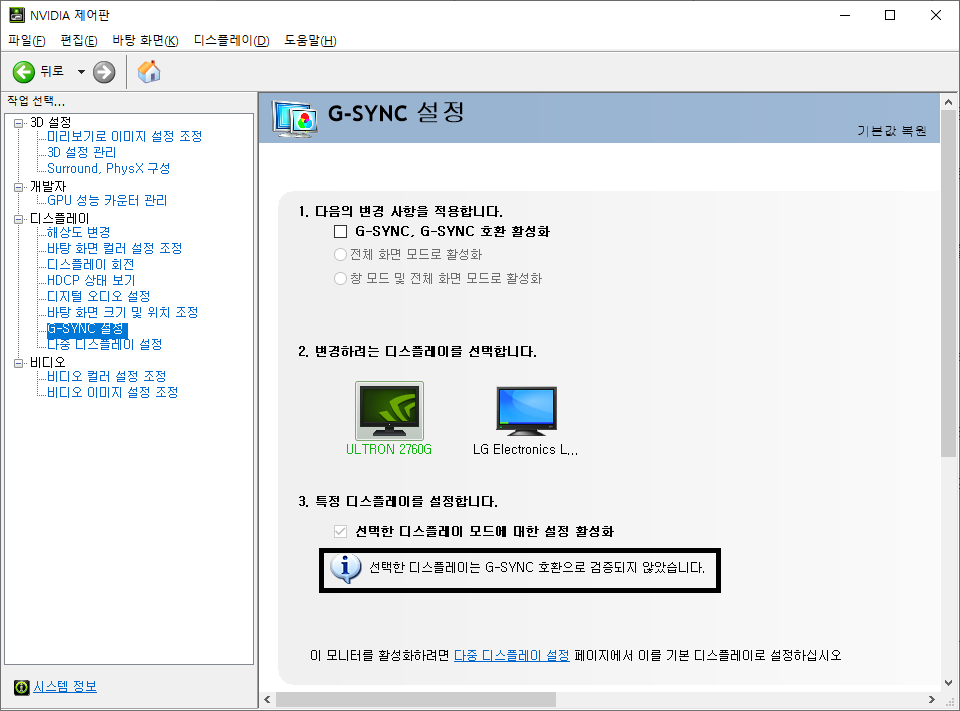Select G-SYNC 설정 tree item
This screenshot has height=711, width=960.
[87, 329]
